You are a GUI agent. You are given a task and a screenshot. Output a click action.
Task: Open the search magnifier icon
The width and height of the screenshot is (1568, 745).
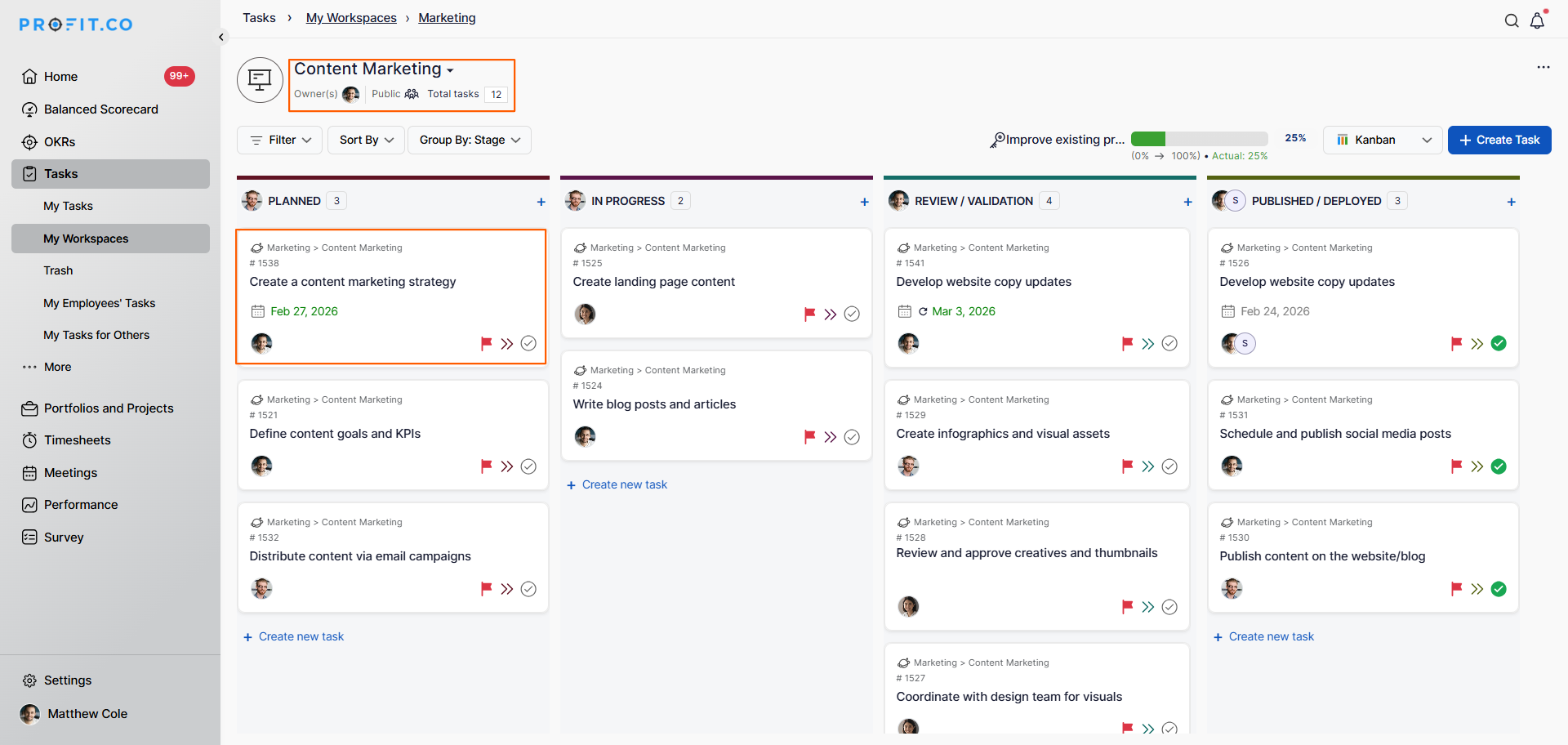click(1512, 21)
